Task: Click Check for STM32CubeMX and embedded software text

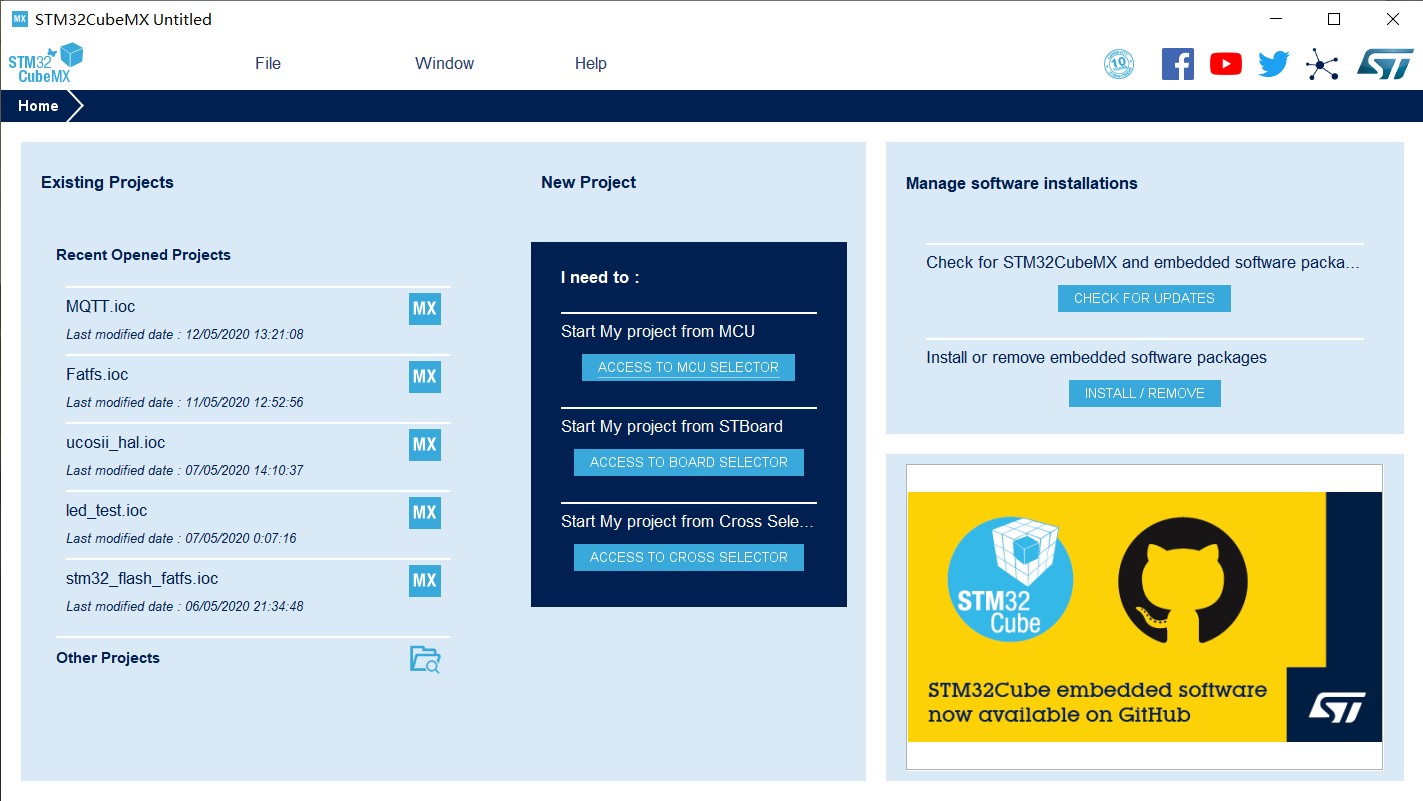Action: coord(1143,263)
